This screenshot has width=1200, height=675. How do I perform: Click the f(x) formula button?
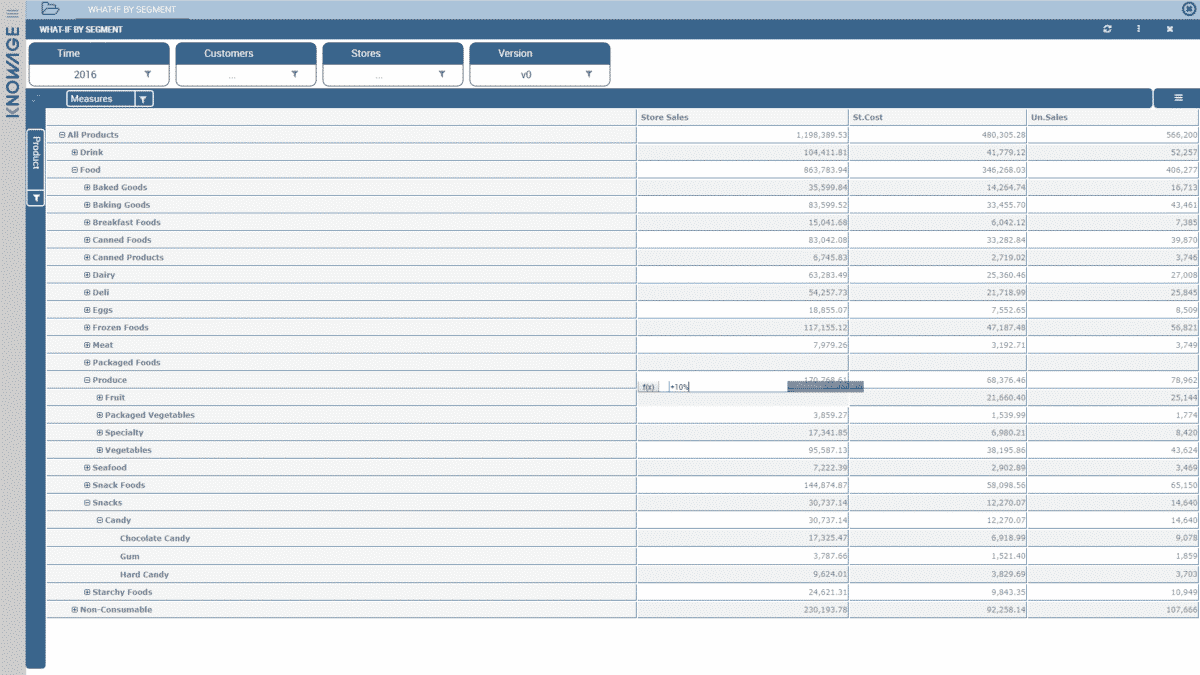[x=649, y=387]
